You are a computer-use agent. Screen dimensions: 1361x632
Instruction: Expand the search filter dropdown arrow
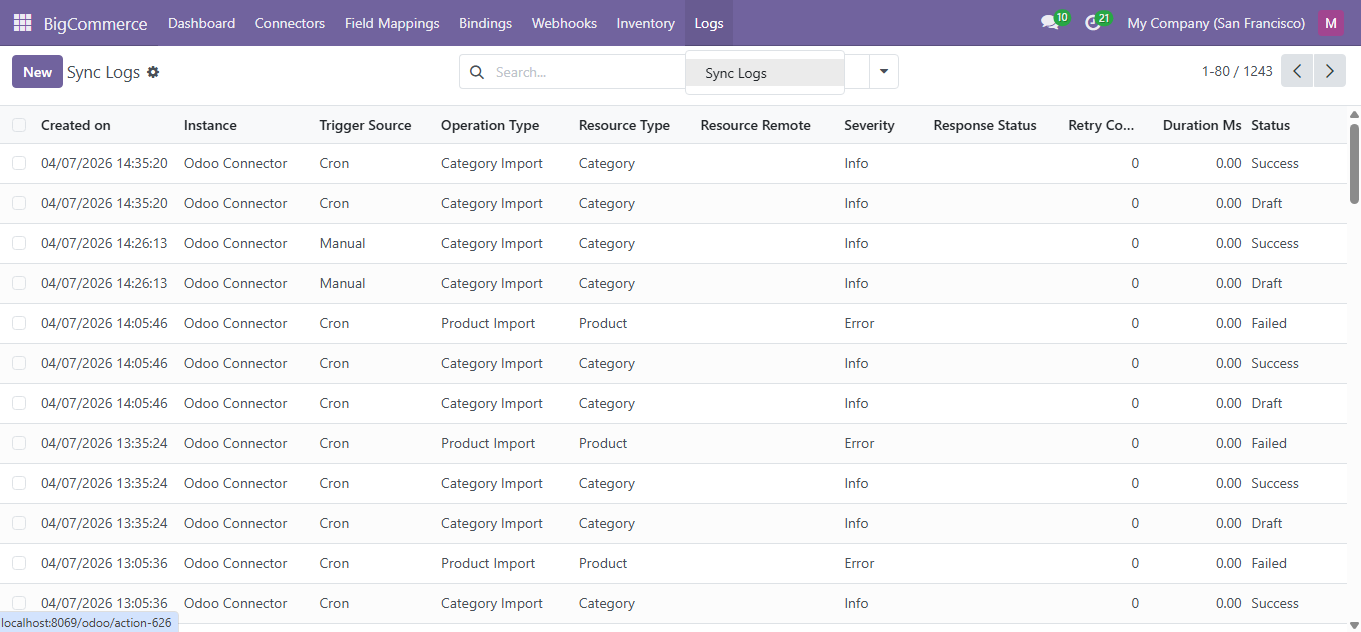pyautogui.click(x=883, y=71)
